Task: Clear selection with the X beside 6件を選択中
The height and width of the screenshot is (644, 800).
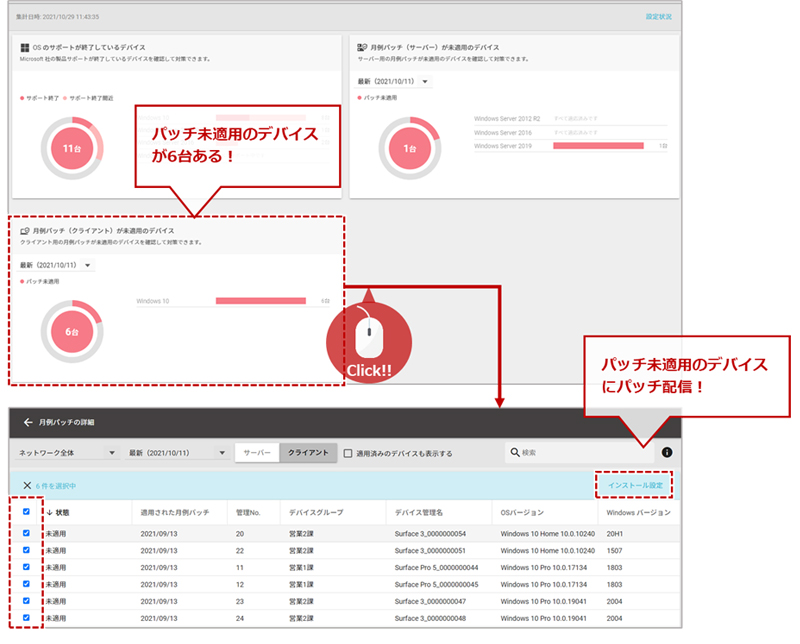Action: tap(28, 485)
